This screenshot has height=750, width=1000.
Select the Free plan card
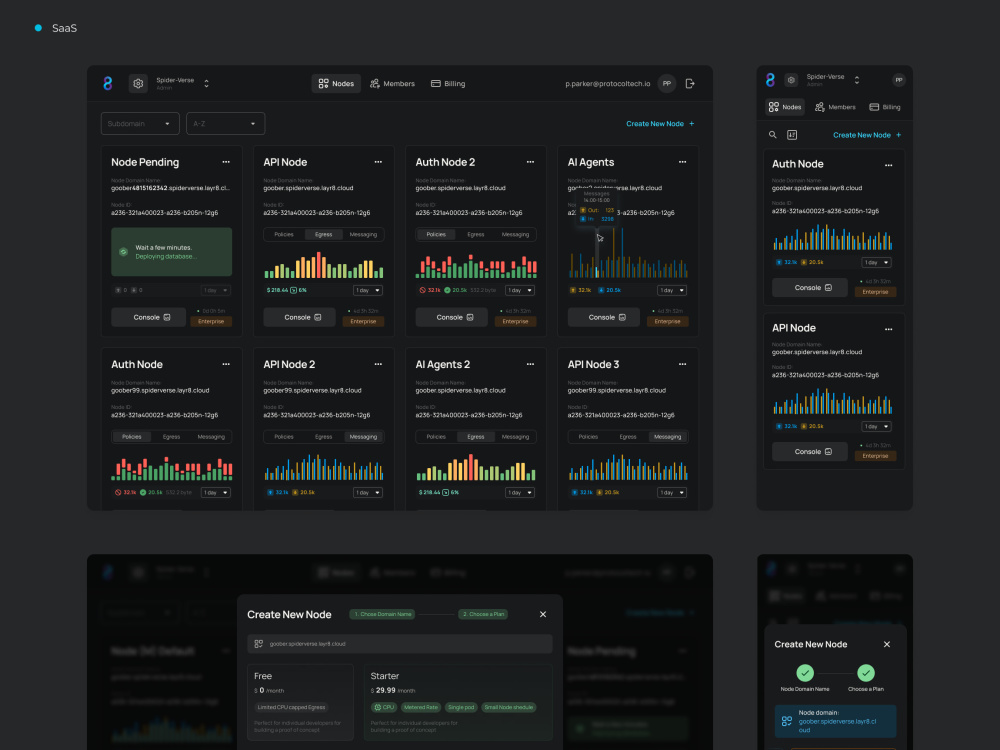pos(300,702)
